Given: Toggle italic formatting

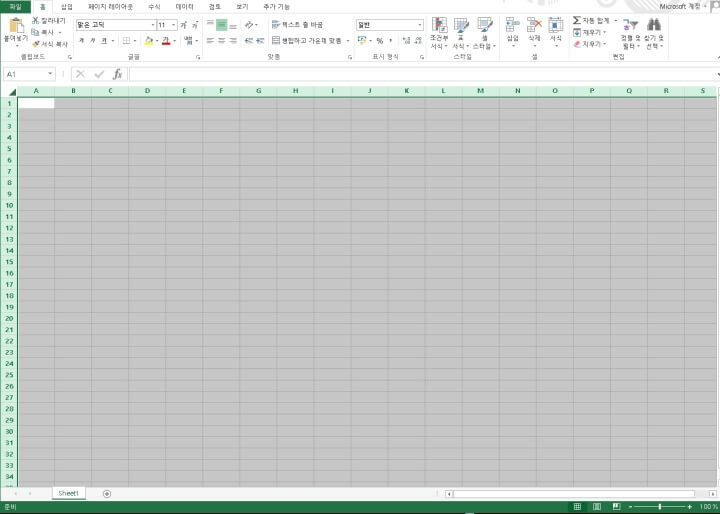Looking at the screenshot, I should point(93,41).
